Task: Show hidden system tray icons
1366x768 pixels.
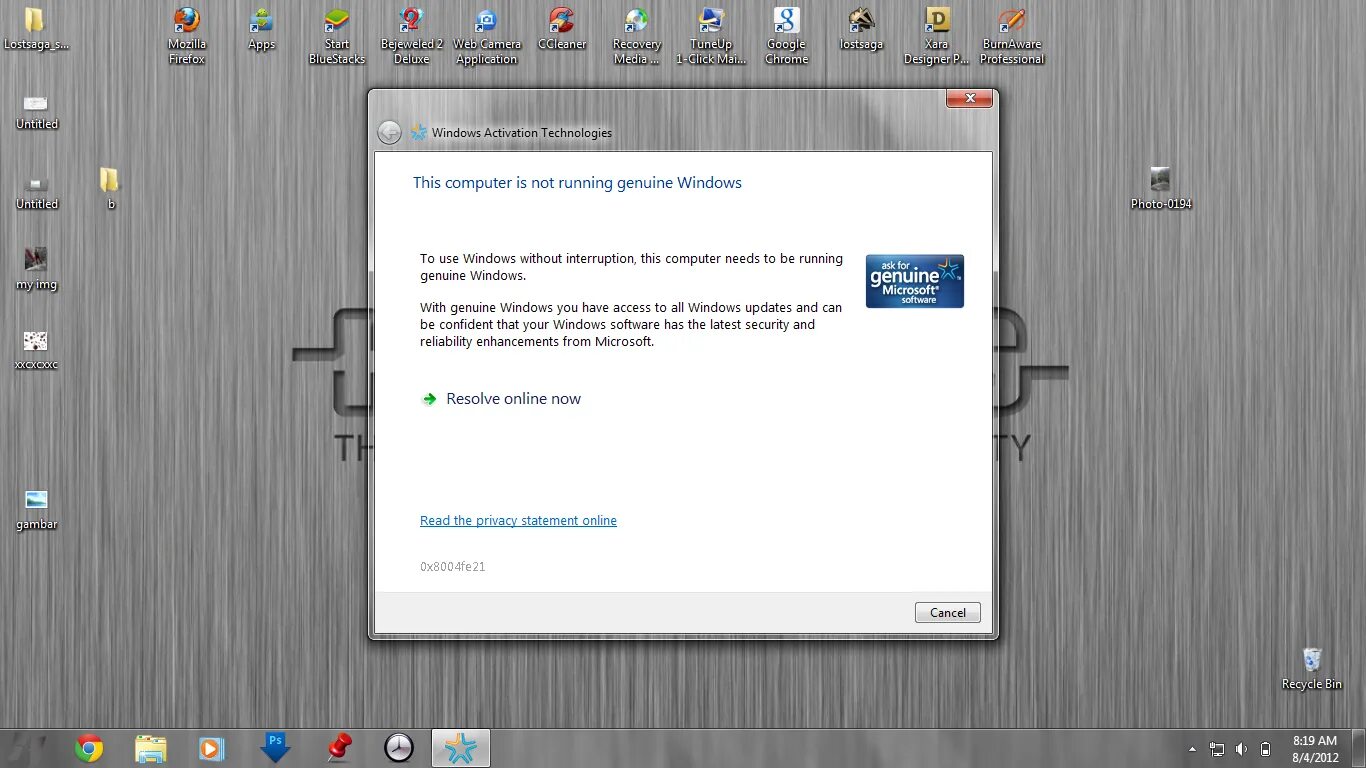Action: [x=1192, y=749]
